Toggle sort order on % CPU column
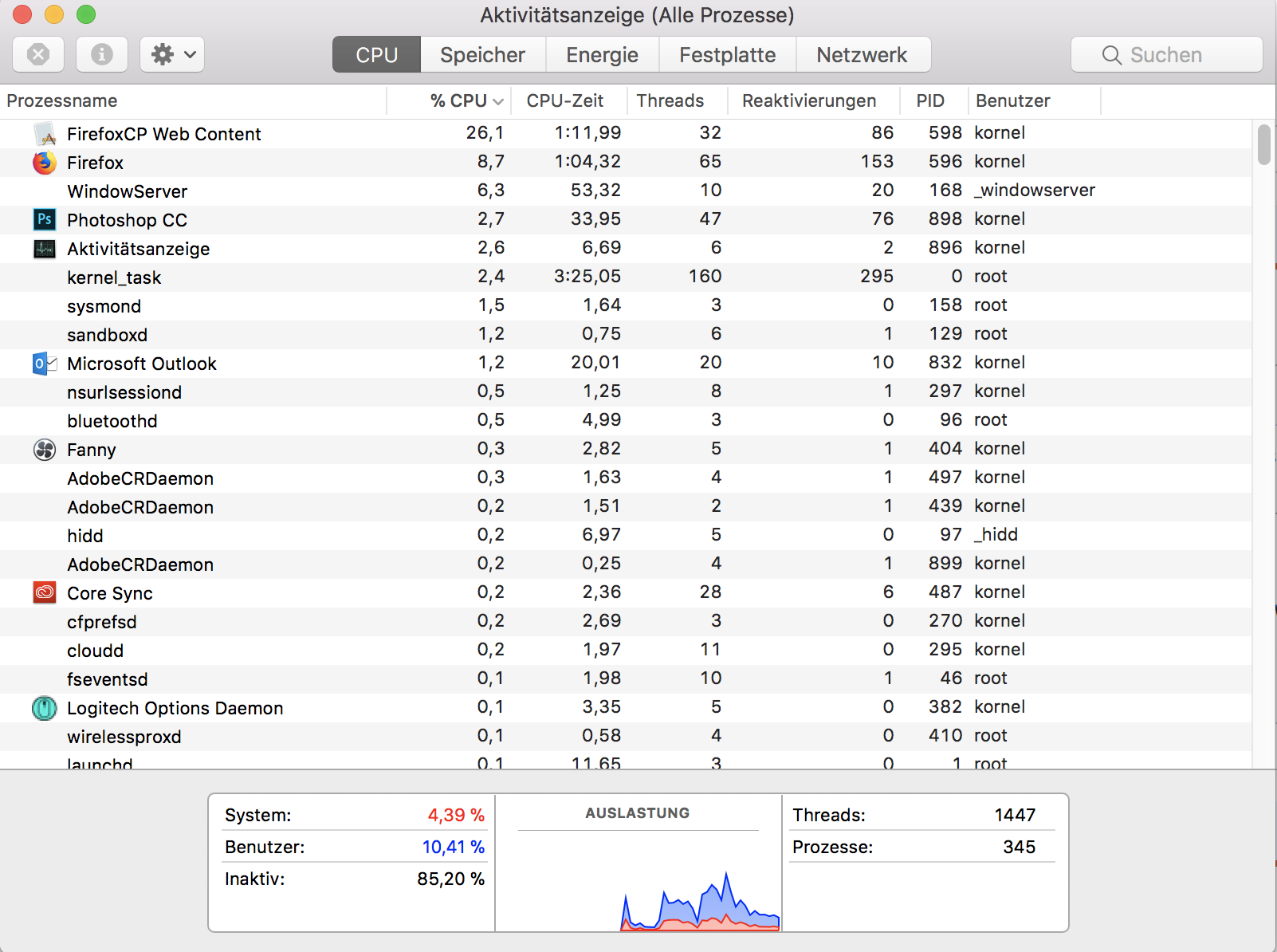The image size is (1277, 952). point(449,101)
